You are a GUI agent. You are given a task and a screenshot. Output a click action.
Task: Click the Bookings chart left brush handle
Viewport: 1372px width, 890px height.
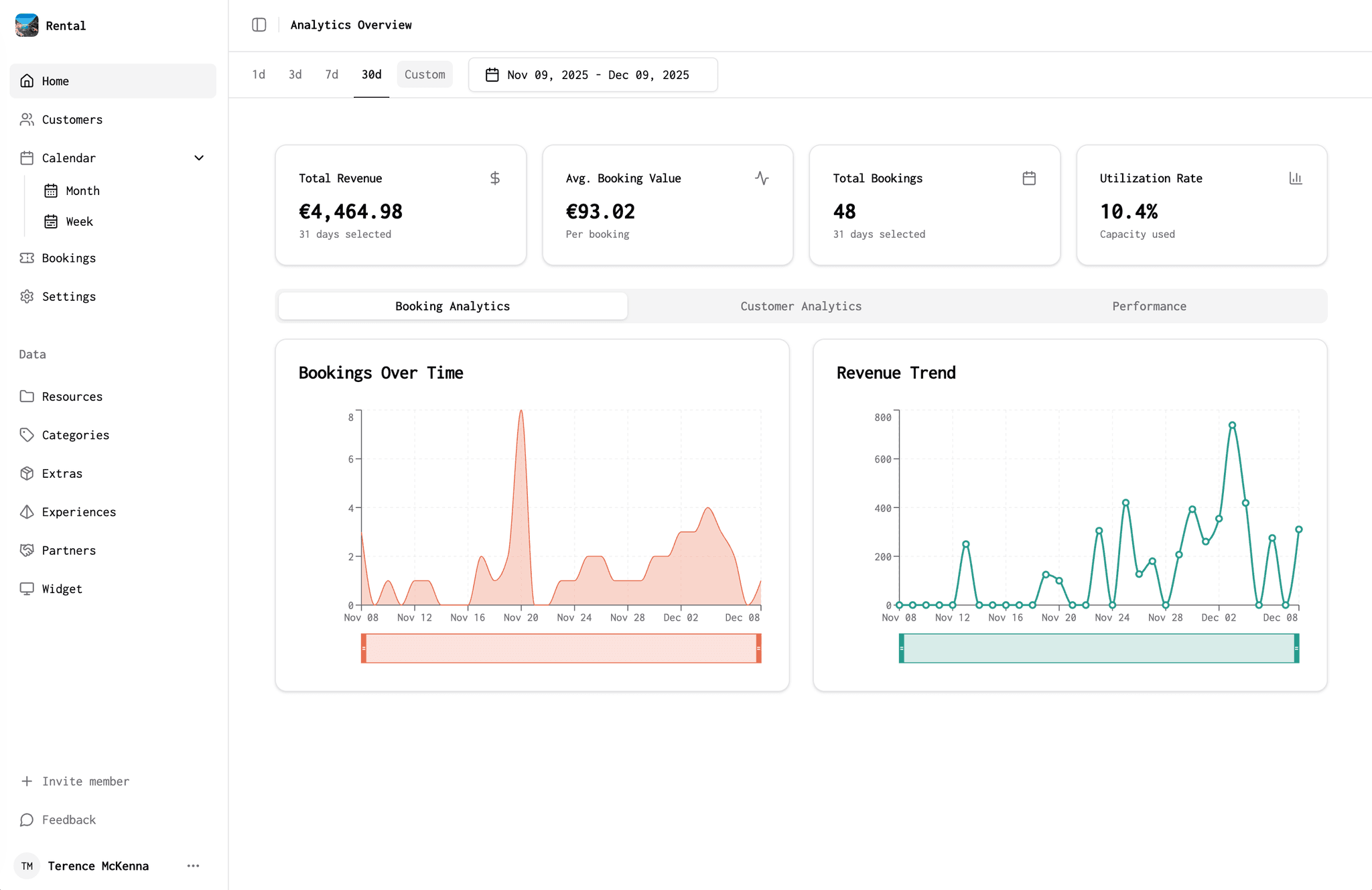point(364,648)
